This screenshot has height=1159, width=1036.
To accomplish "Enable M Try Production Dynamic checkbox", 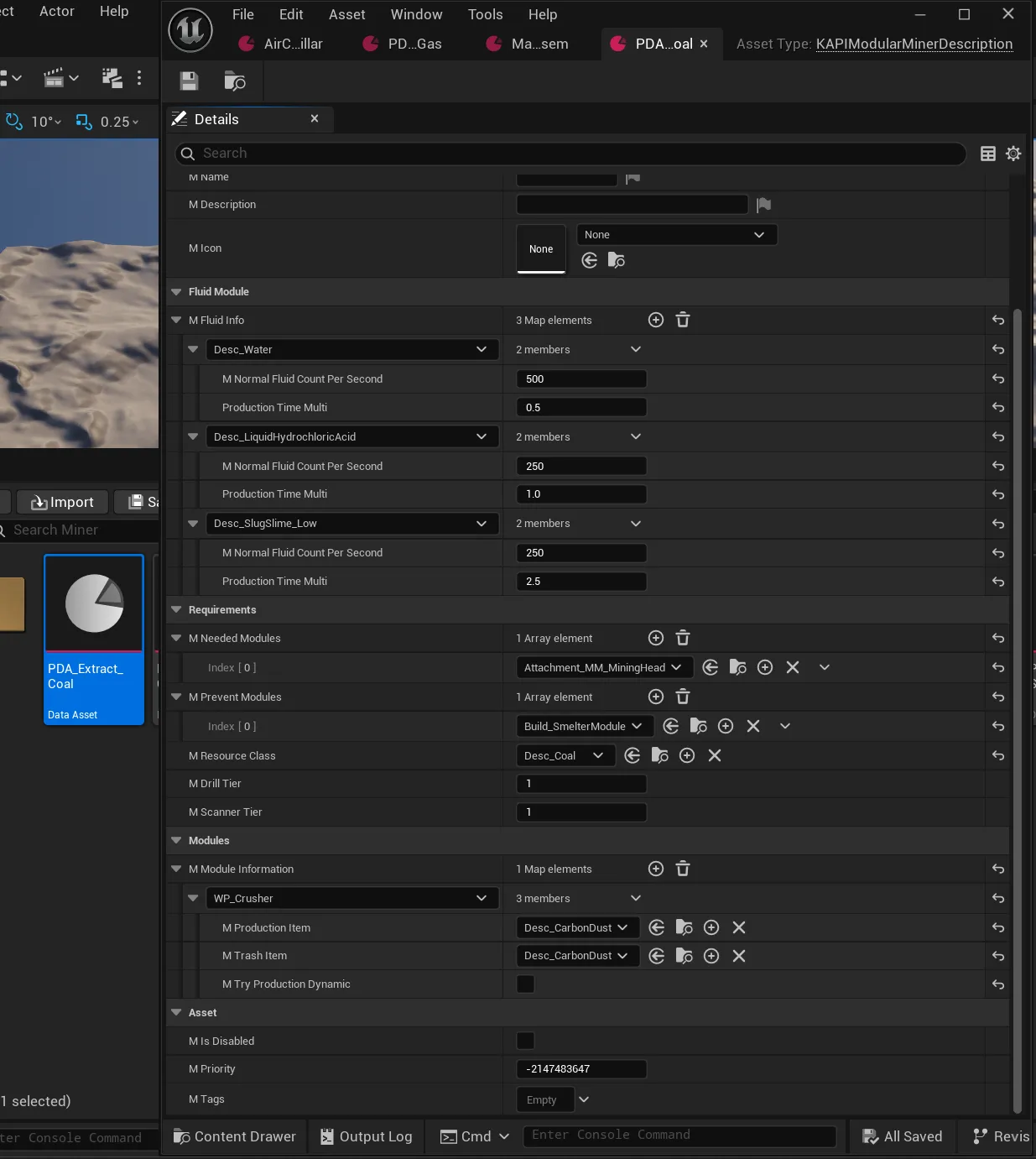I will tap(526, 984).
